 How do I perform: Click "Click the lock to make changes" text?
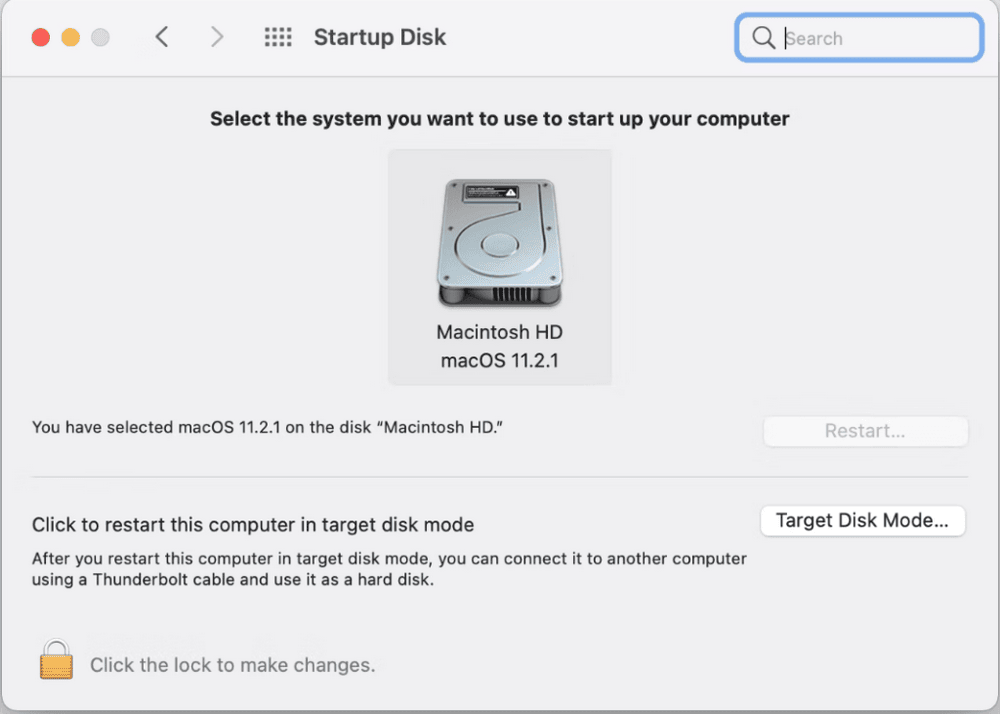coord(232,665)
